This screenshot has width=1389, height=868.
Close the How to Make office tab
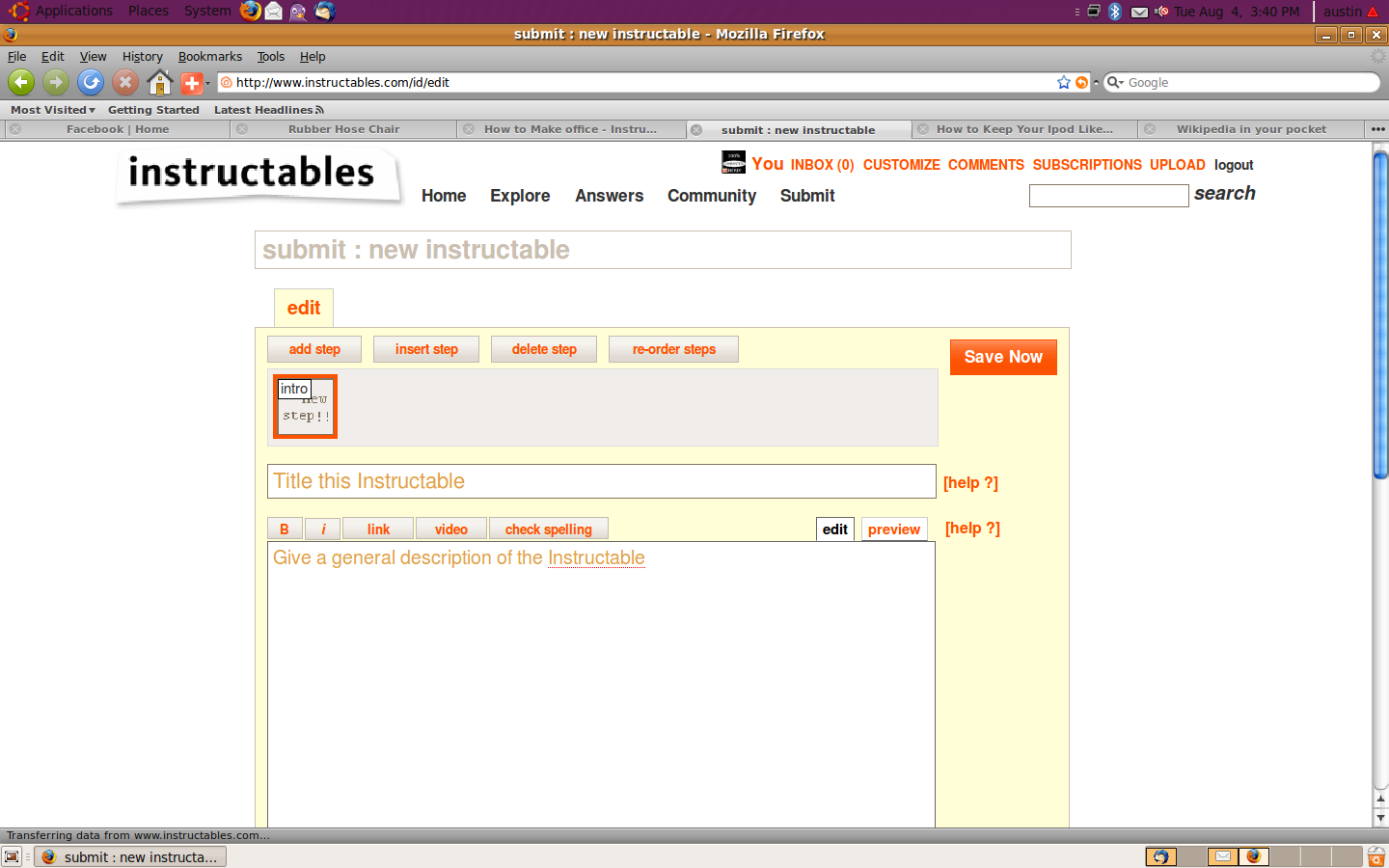click(x=469, y=129)
